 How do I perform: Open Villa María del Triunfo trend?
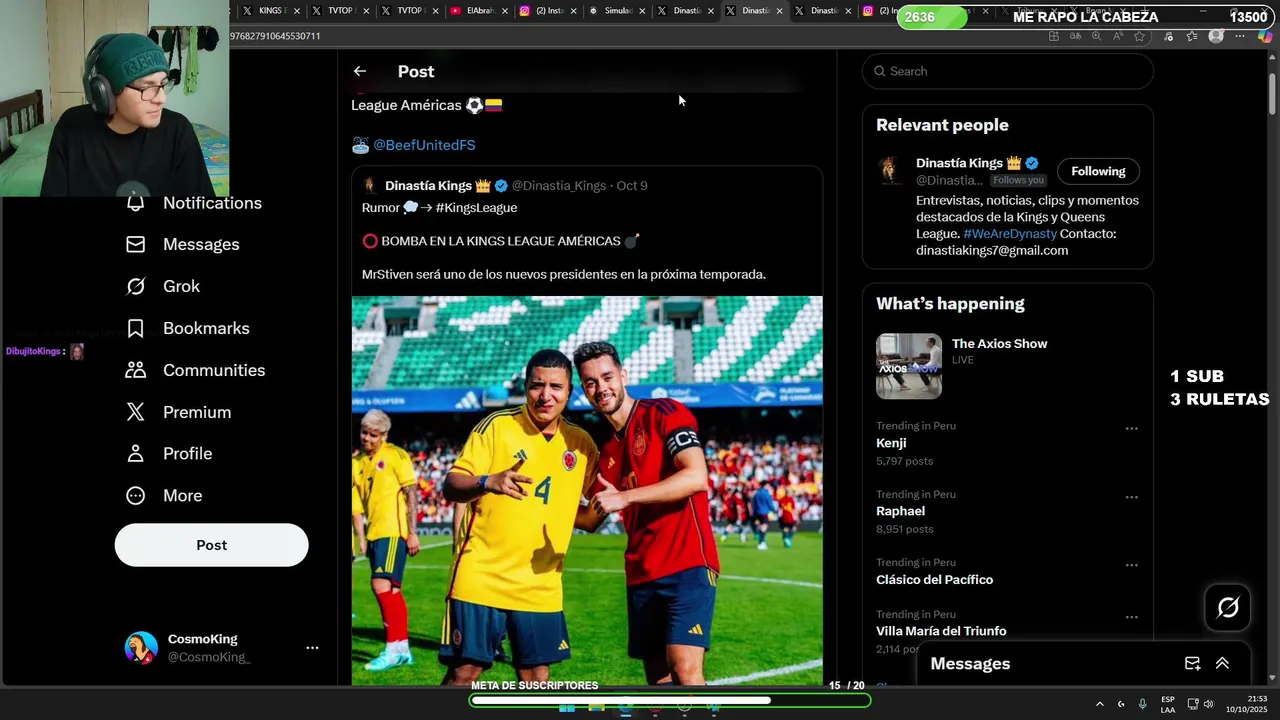click(941, 631)
